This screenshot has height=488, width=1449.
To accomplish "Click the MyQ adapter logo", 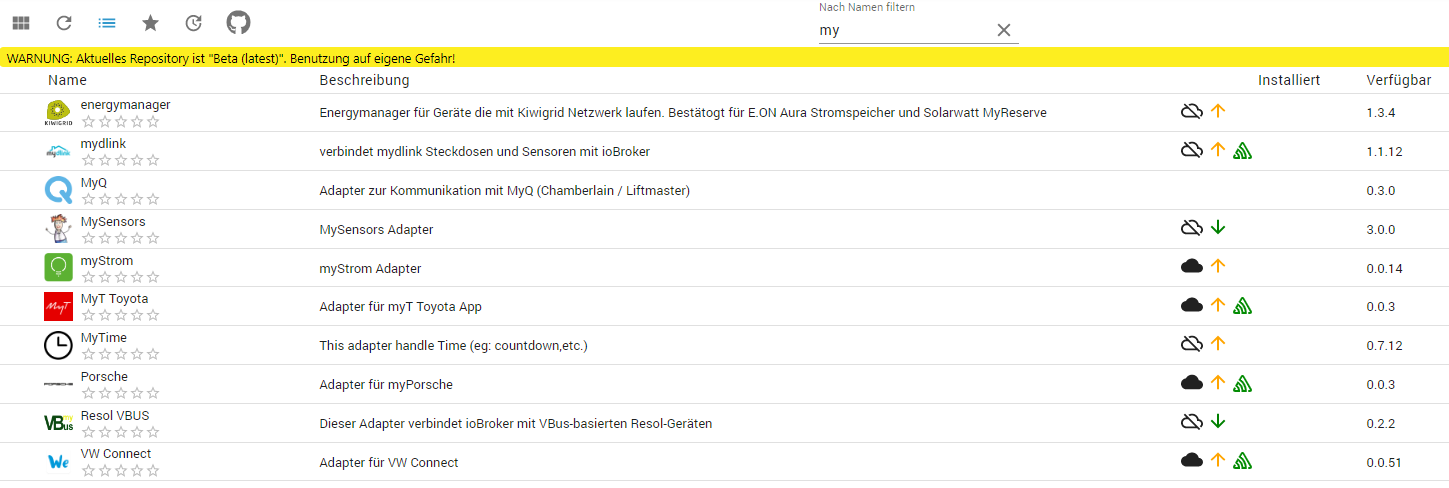I will pos(59,190).
